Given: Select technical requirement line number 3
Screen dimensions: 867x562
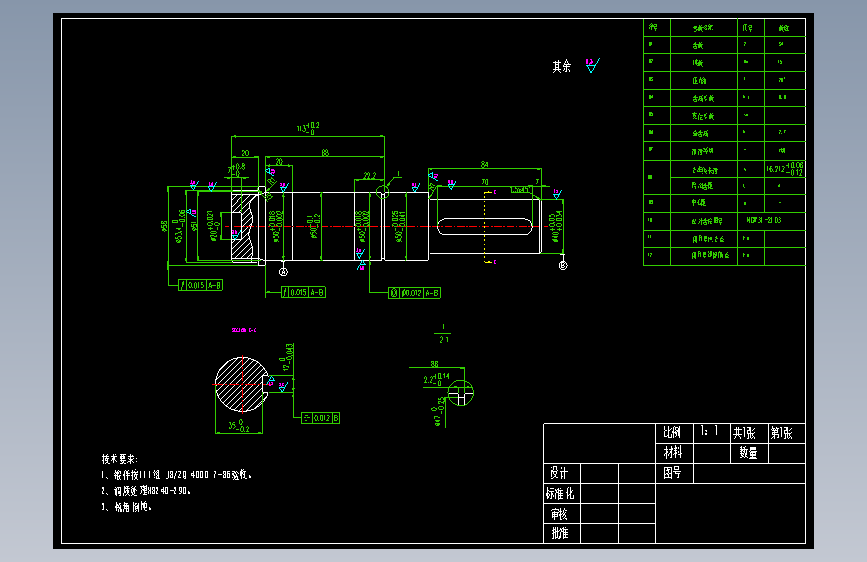Looking at the screenshot, I should [x=127, y=507].
